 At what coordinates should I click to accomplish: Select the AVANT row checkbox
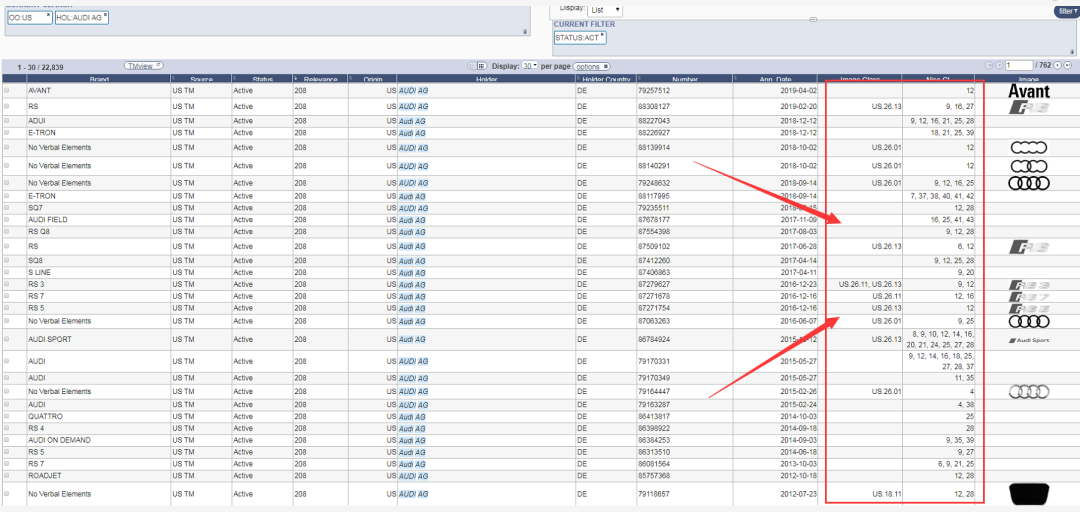pyautogui.click(x=7, y=90)
